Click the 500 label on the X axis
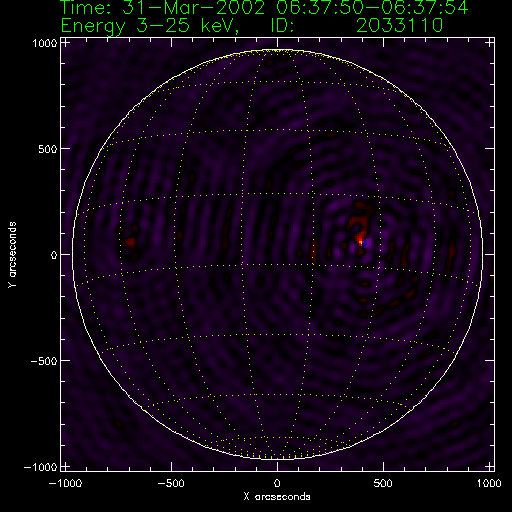Screen dimensions: 512x512 pyautogui.click(x=383, y=483)
